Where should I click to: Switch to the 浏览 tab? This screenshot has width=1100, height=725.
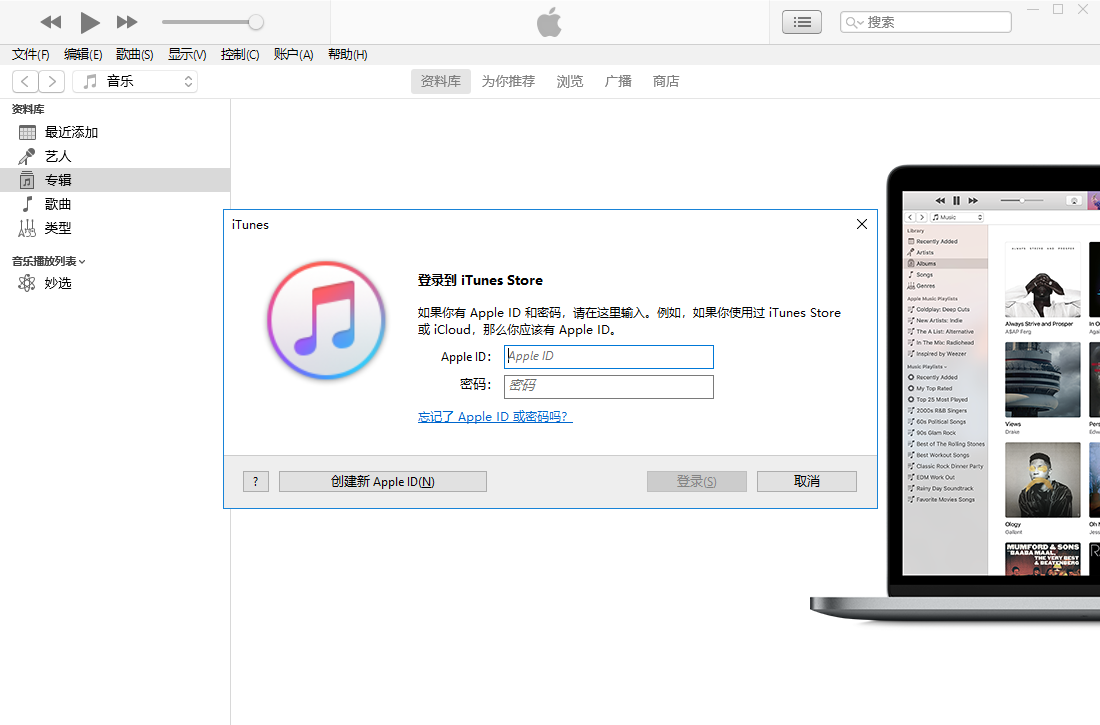tap(570, 81)
